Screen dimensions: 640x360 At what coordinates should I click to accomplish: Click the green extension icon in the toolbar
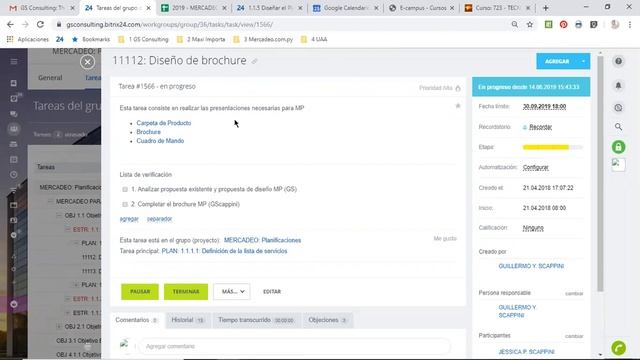click(x=548, y=24)
